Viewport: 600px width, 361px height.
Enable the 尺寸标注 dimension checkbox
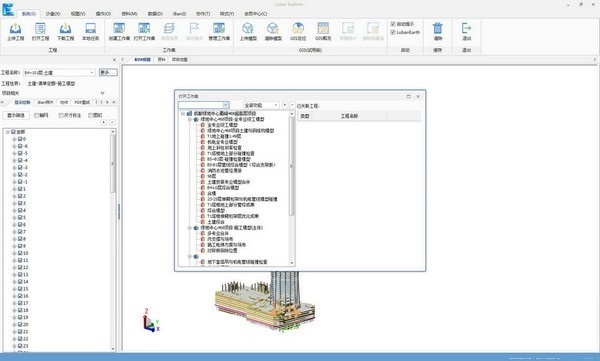pos(61,115)
